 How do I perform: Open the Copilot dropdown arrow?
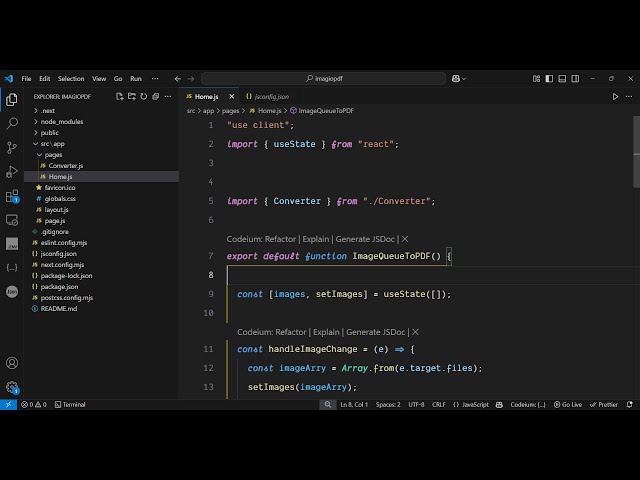pyautogui.click(x=464, y=79)
